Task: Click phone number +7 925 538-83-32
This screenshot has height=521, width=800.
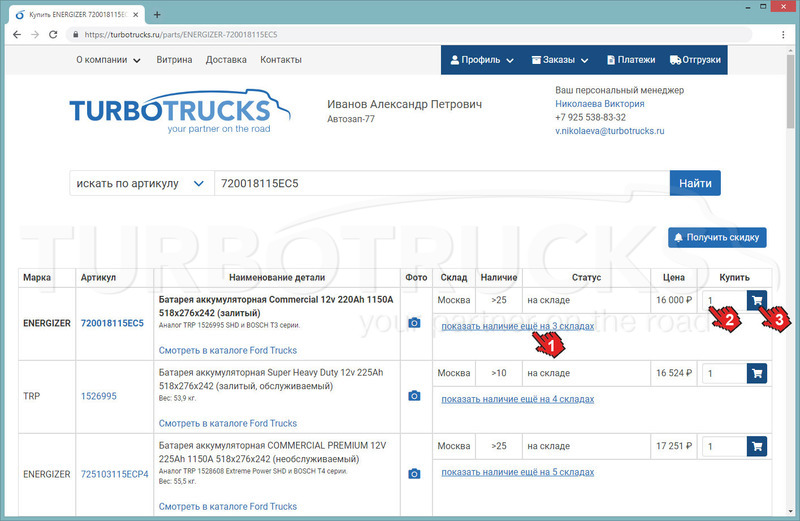Action: pyautogui.click(x=590, y=117)
